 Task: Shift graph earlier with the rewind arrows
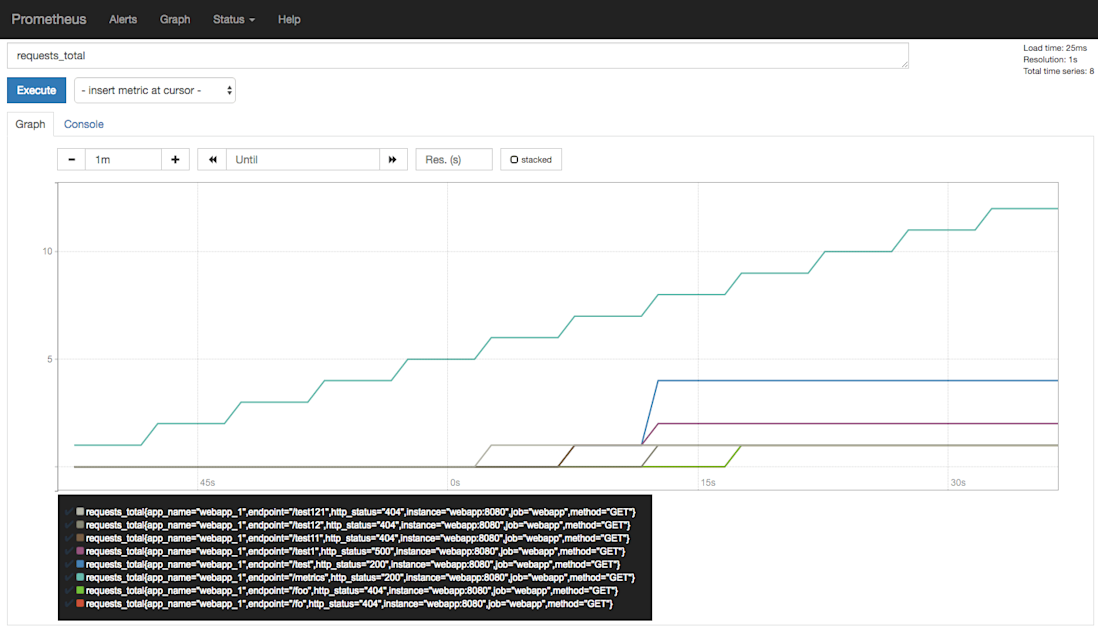(x=211, y=159)
